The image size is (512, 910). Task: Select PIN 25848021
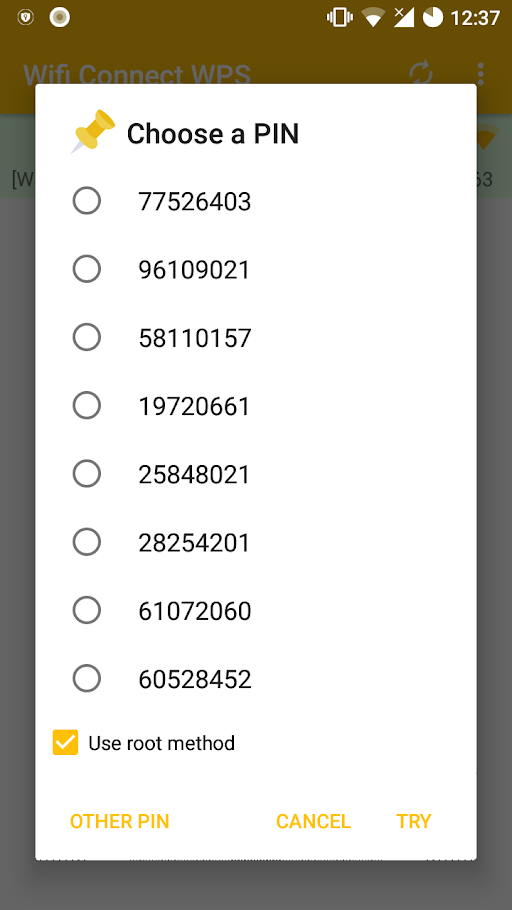[x=86, y=474]
